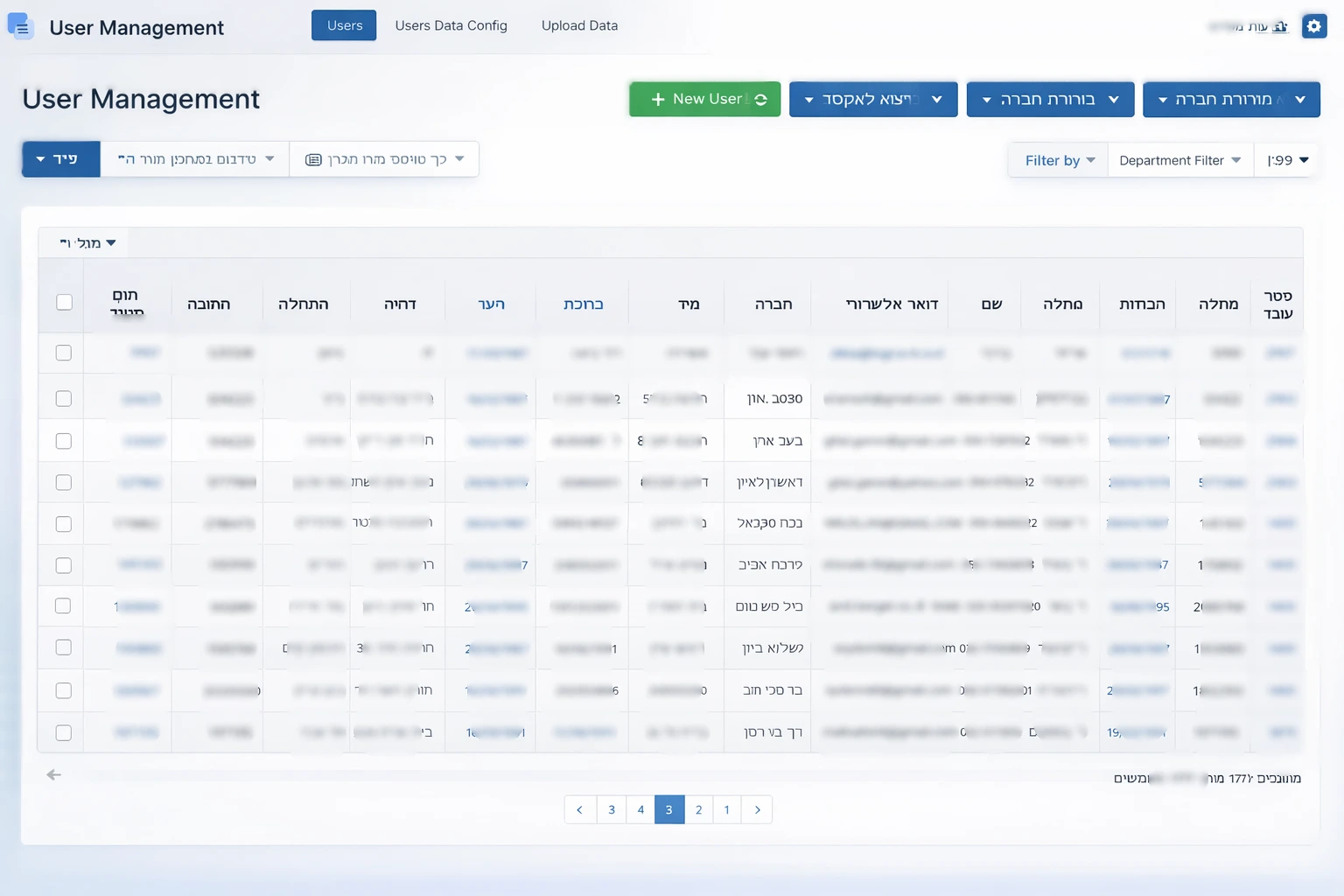Check the box for row 'בר סכי חוב'
Viewport: 1344px width, 896px height.
(x=64, y=690)
